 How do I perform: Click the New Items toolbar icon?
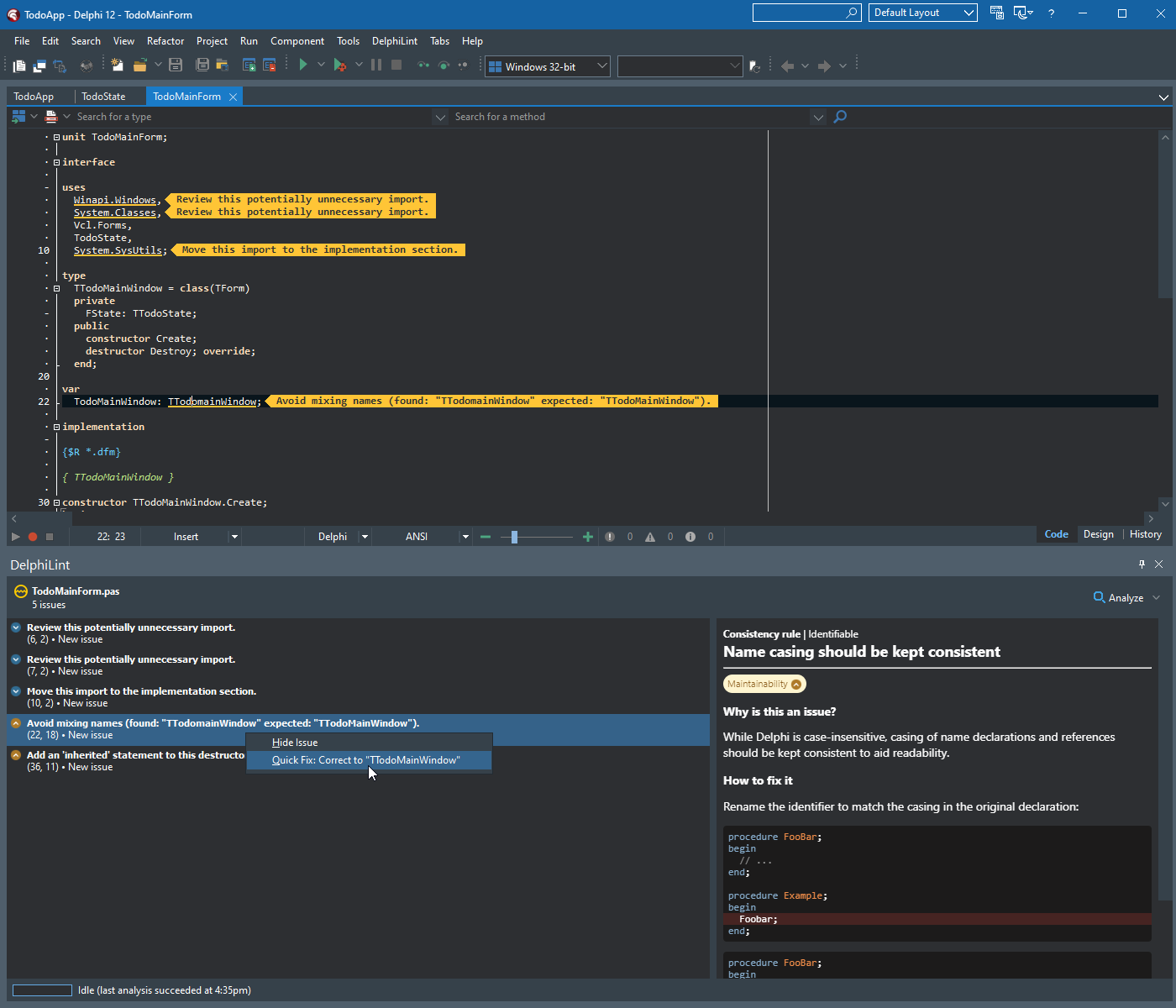117,65
